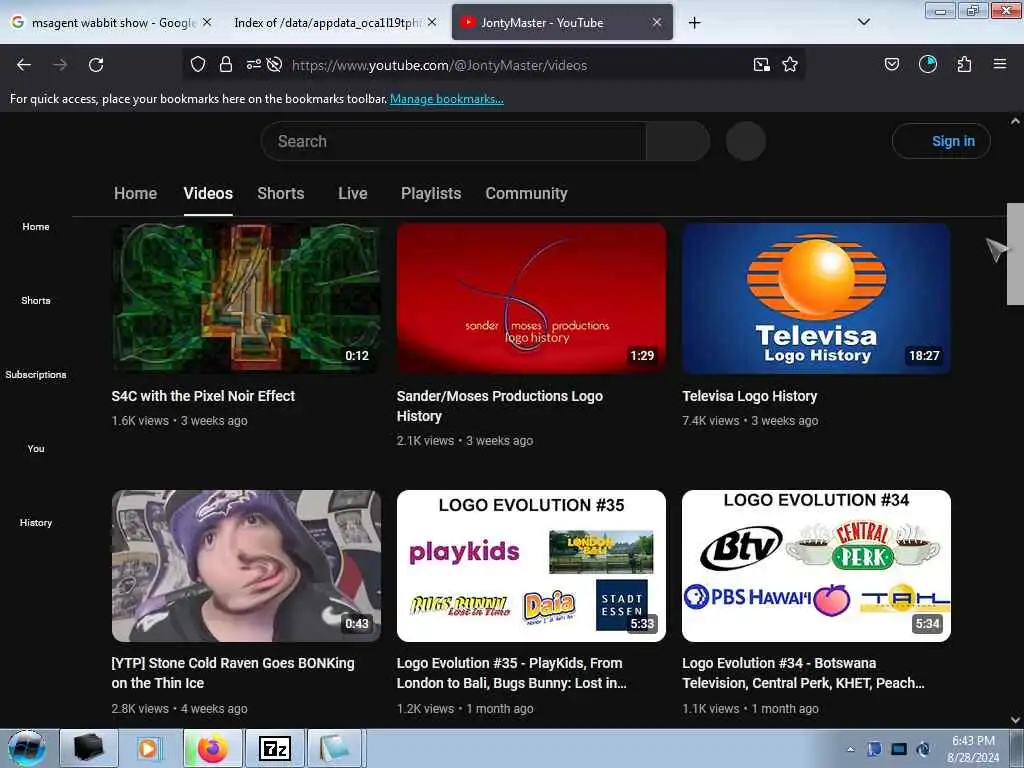Open the channel Shorts tab

[281, 193]
